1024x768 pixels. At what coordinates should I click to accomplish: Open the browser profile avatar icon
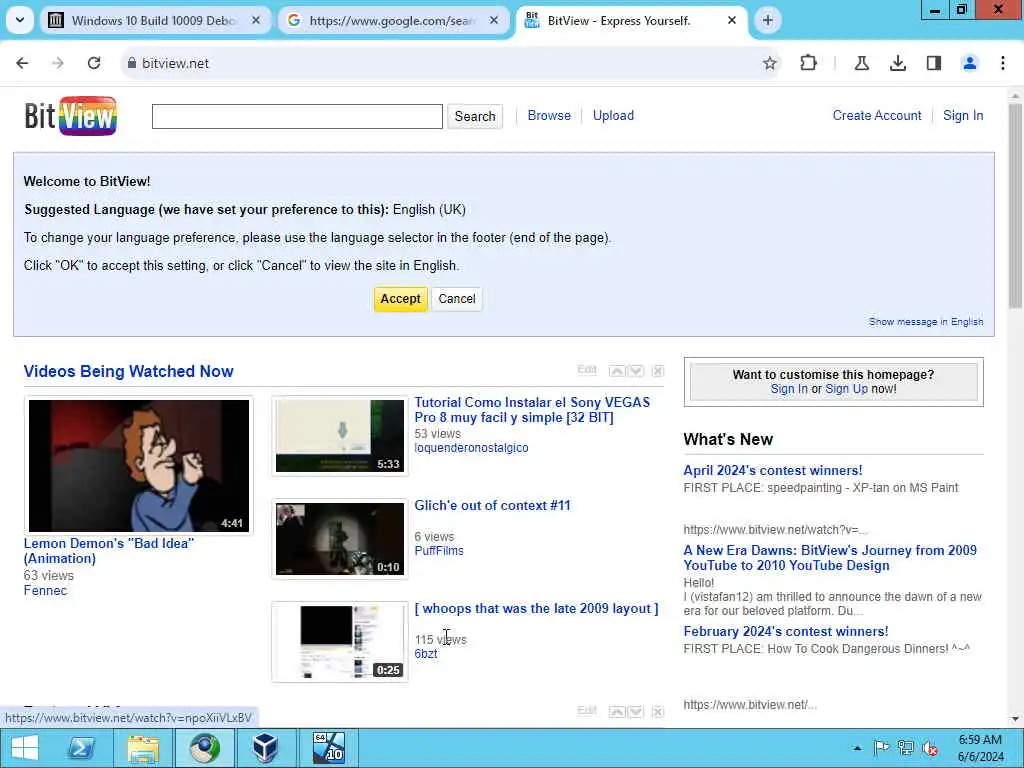coord(970,63)
